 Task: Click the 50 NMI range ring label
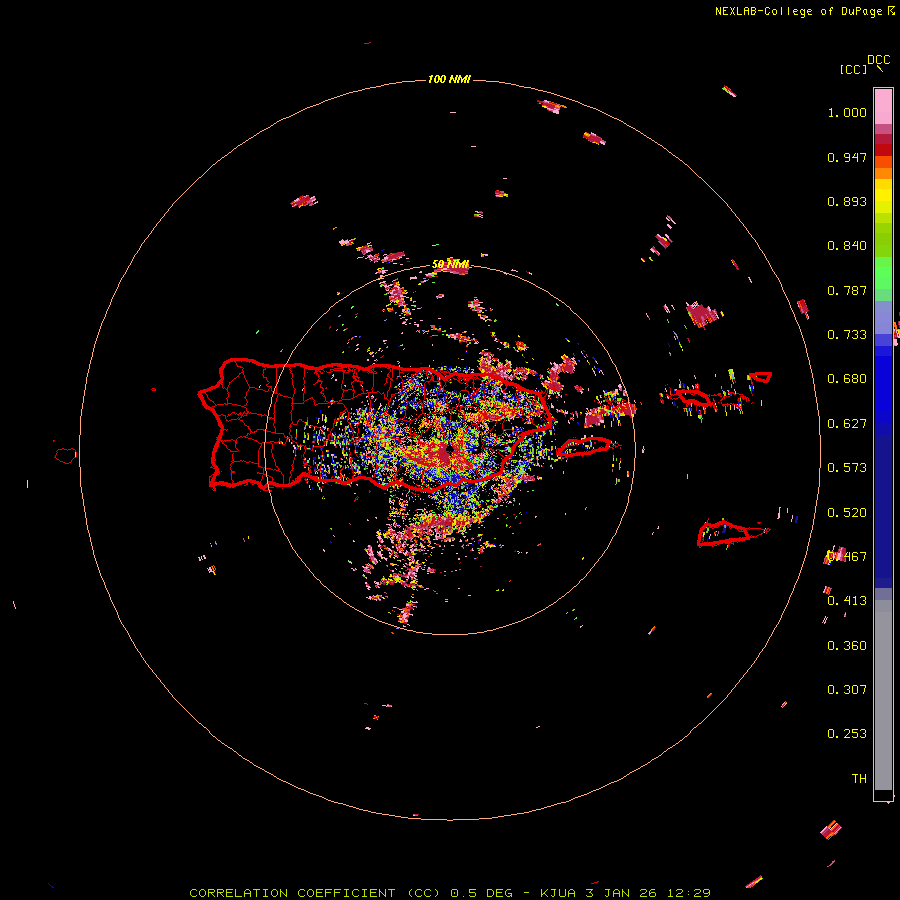coord(450,264)
